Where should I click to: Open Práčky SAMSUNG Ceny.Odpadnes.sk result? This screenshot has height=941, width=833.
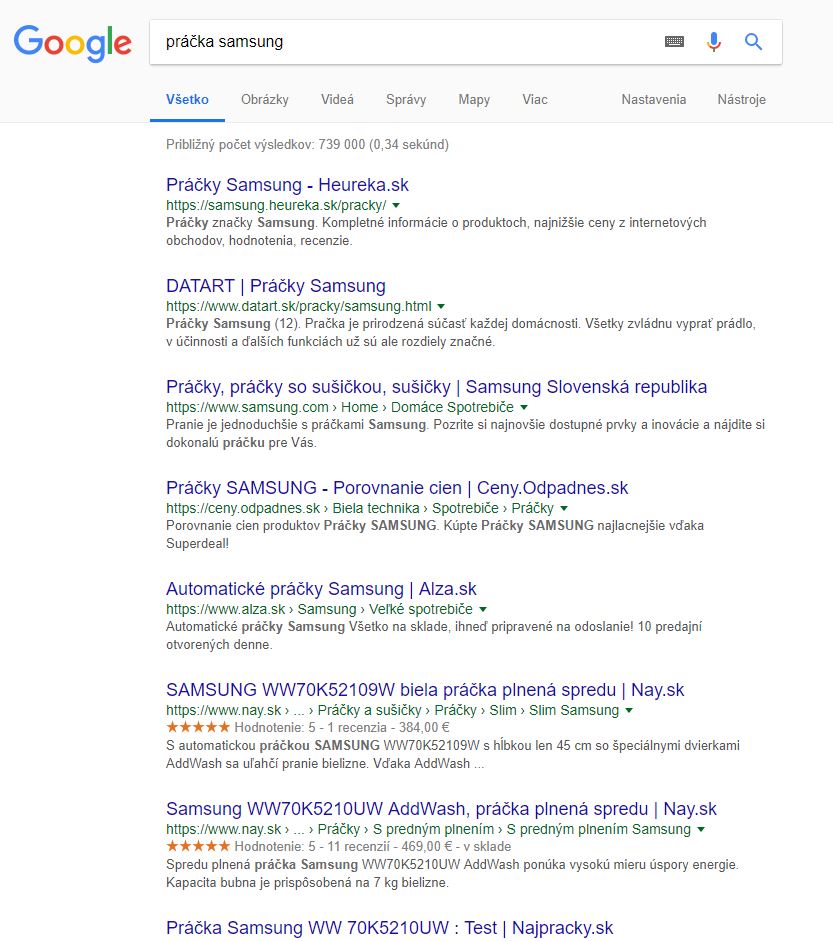click(x=397, y=487)
